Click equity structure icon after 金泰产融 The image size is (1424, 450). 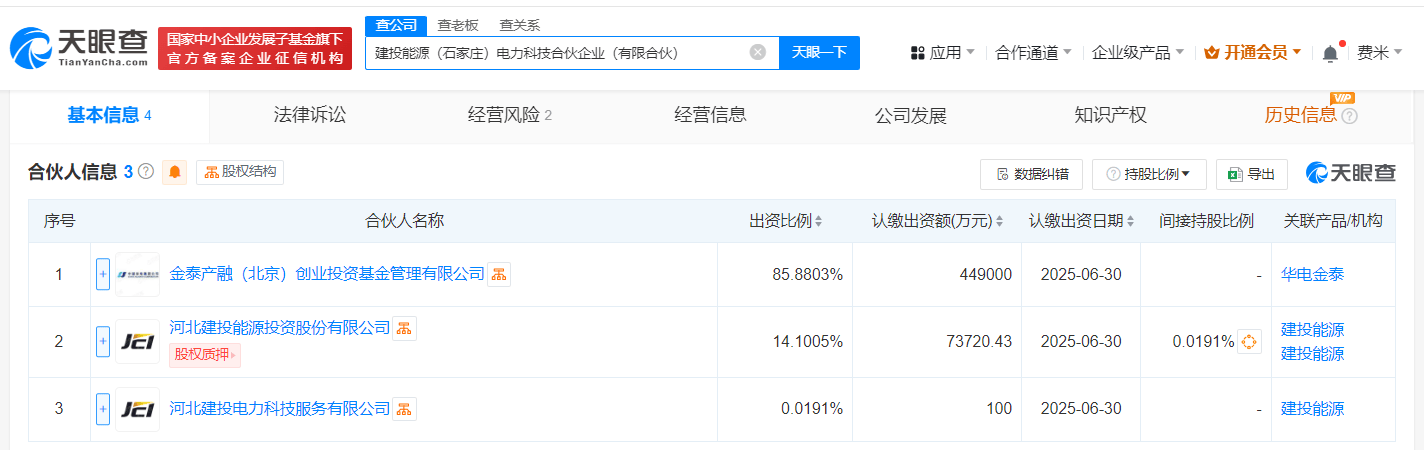[x=499, y=274]
